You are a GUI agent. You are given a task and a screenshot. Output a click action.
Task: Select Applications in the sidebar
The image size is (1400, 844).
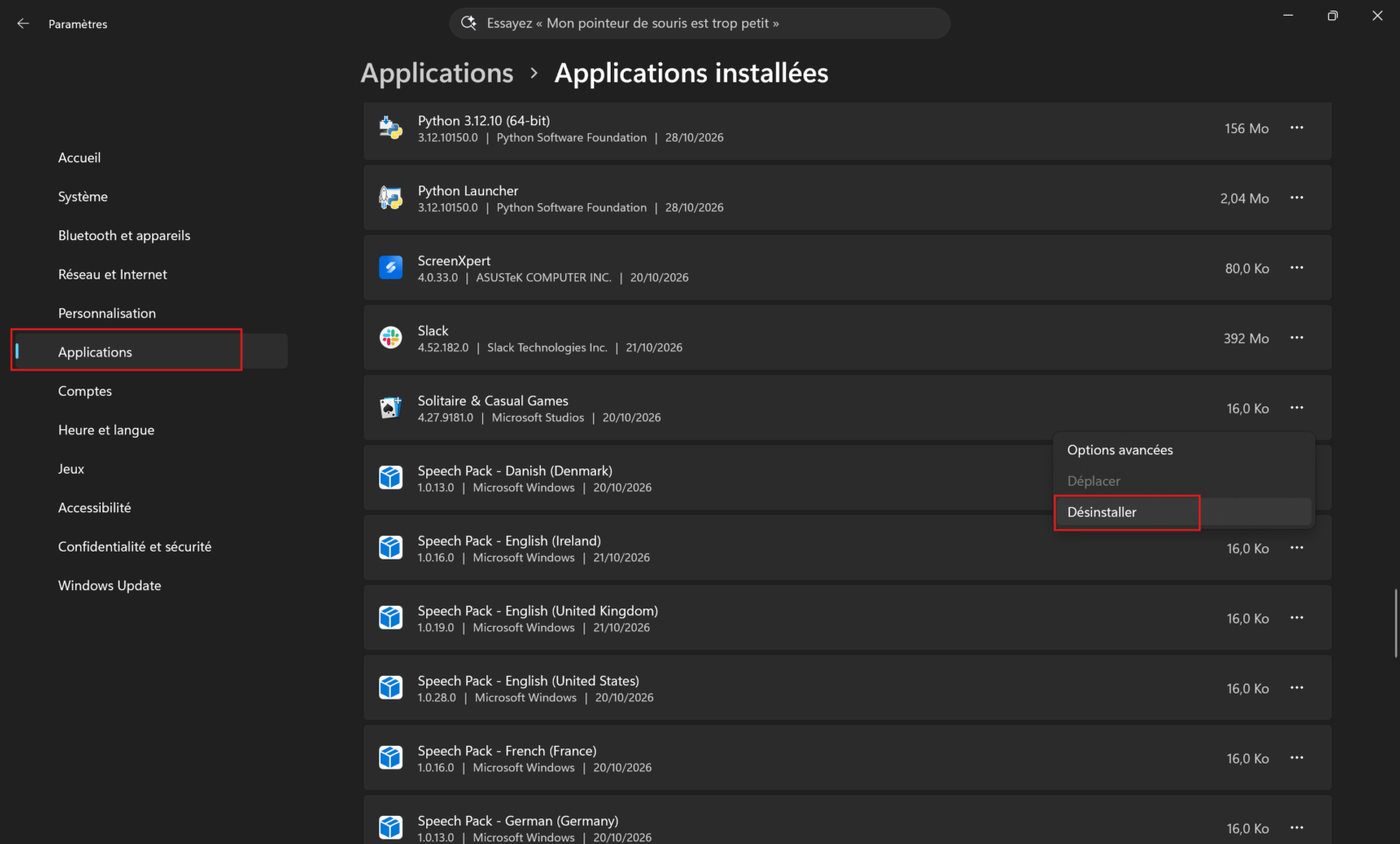pyautogui.click(x=150, y=352)
